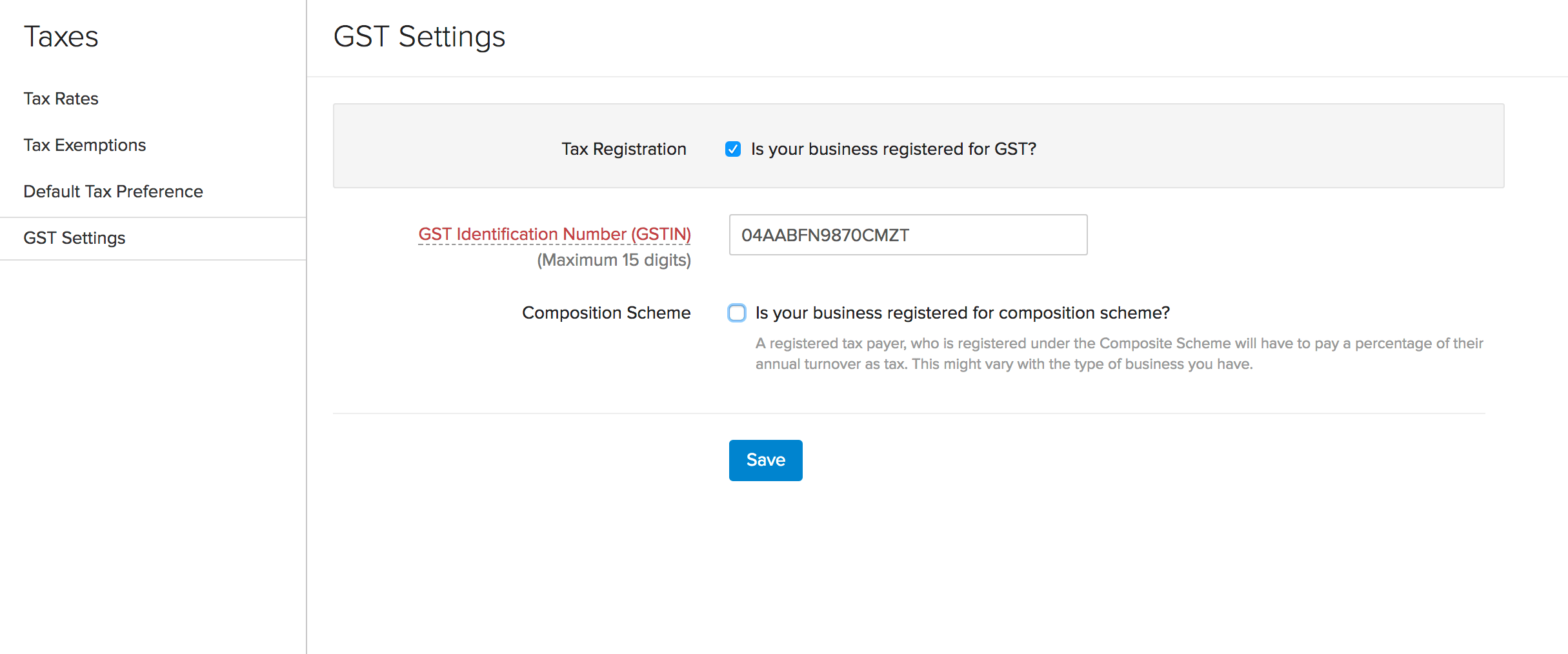Viewport: 1568px width, 654px height.
Task: Focus the GSTIN number input field
Action: tap(908, 235)
